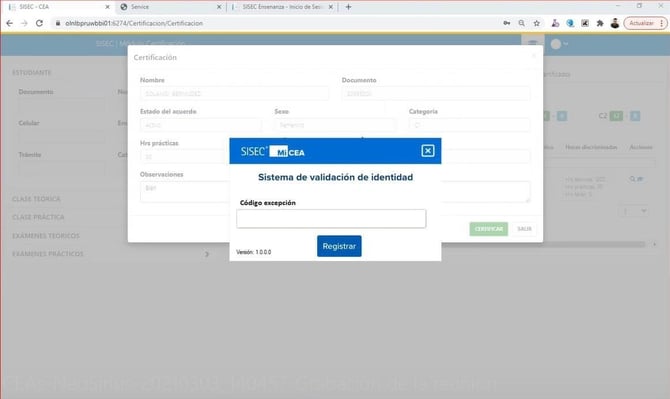Click the Código excepción input field
670x399 pixels.
point(331,219)
